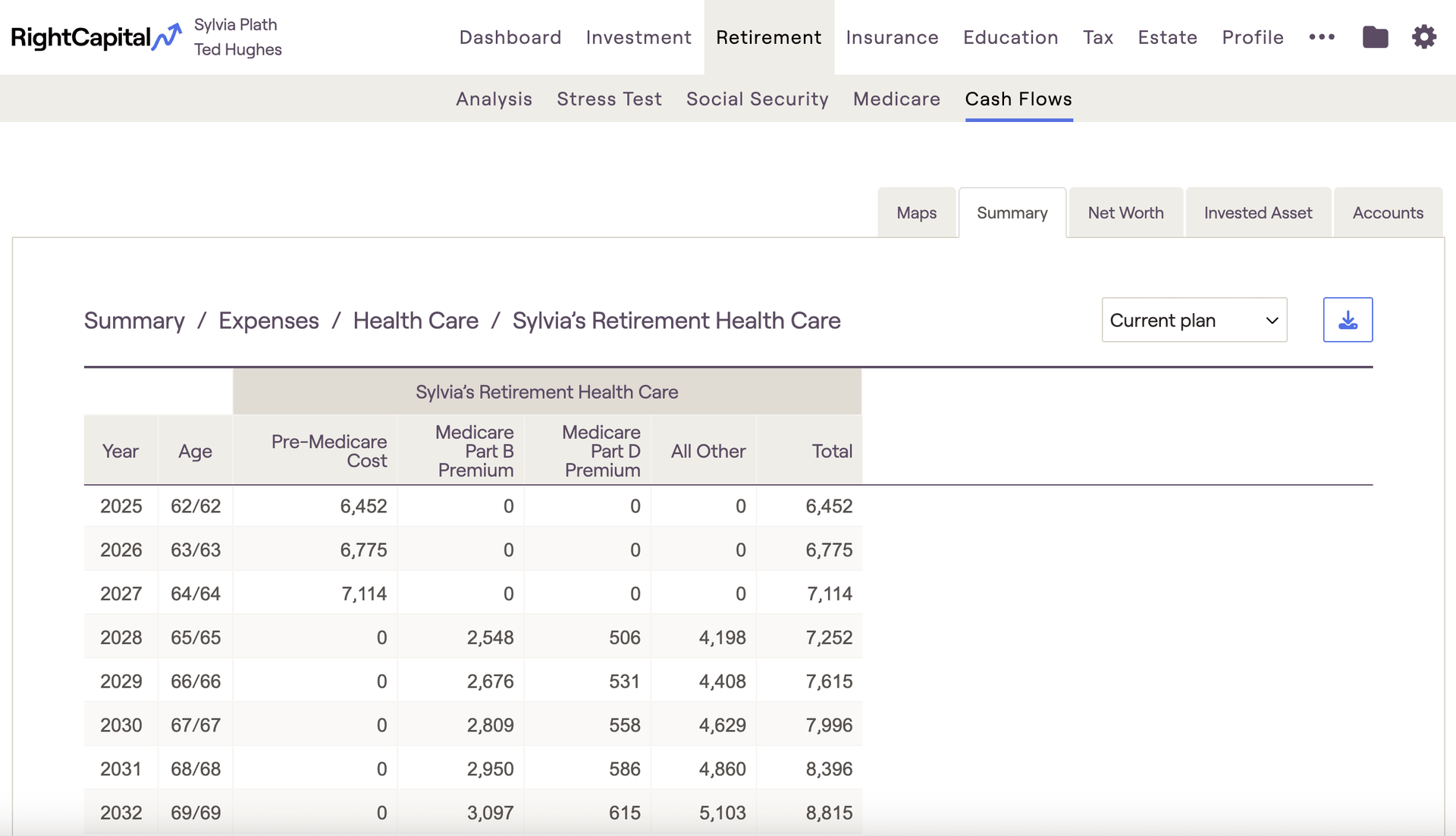Viewport: 1456px width, 836px height.
Task: Click the Summary breadcrumb link
Action: click(134, 321)
